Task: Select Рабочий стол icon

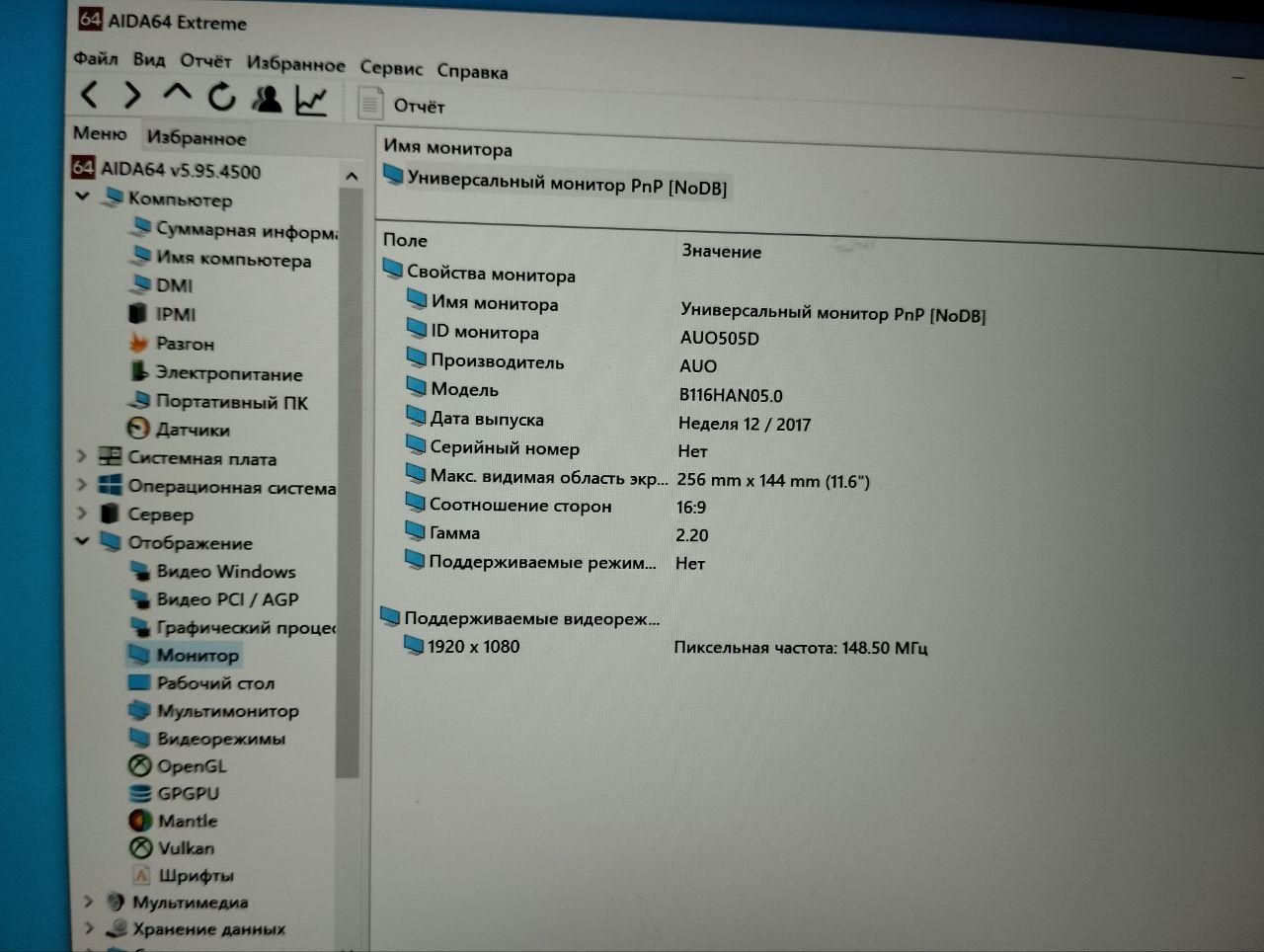Action: pyautogui.click(x=139, y=682)
